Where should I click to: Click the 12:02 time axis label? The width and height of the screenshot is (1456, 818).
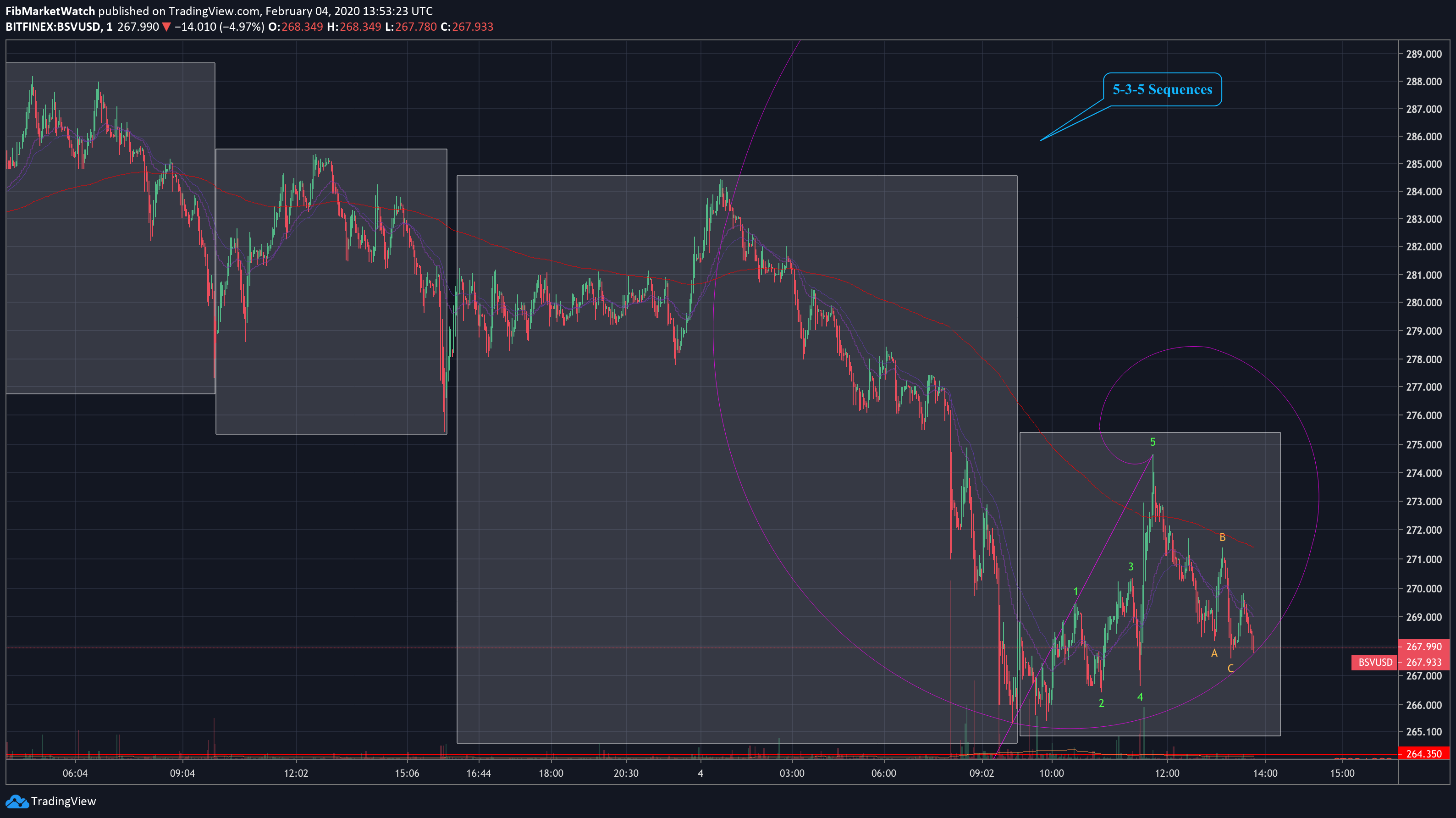[296, 773]
